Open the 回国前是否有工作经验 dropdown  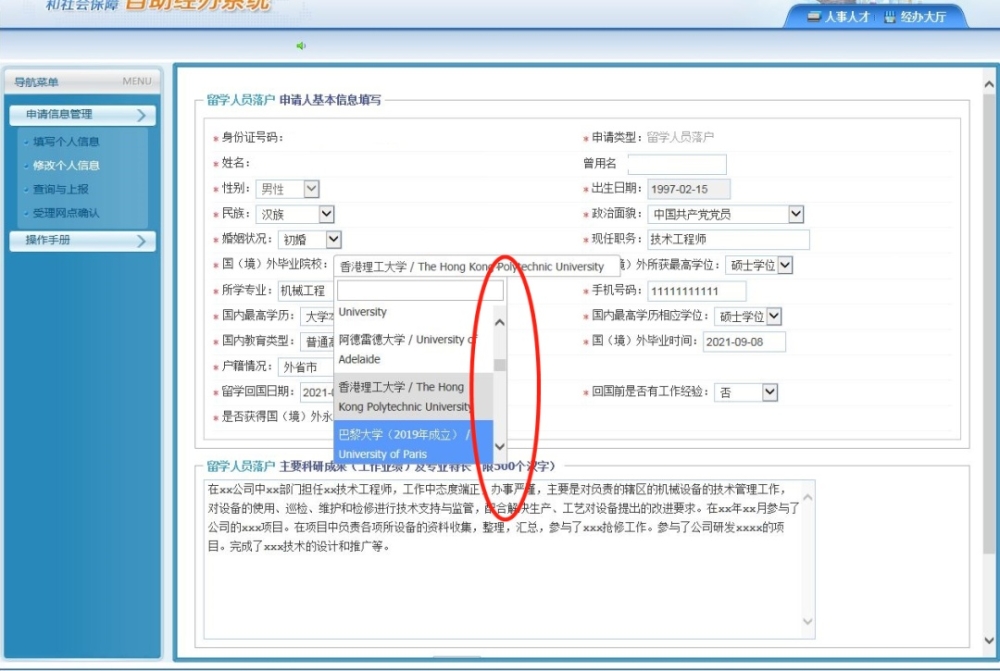pos(746,392)
